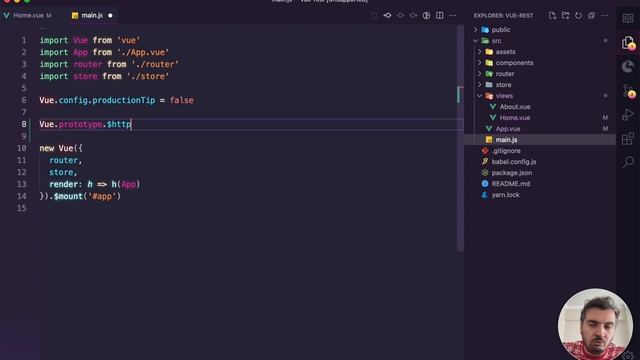Open the Search view magnifier icon
The image size is (640, 360).
tap(628, 162)
